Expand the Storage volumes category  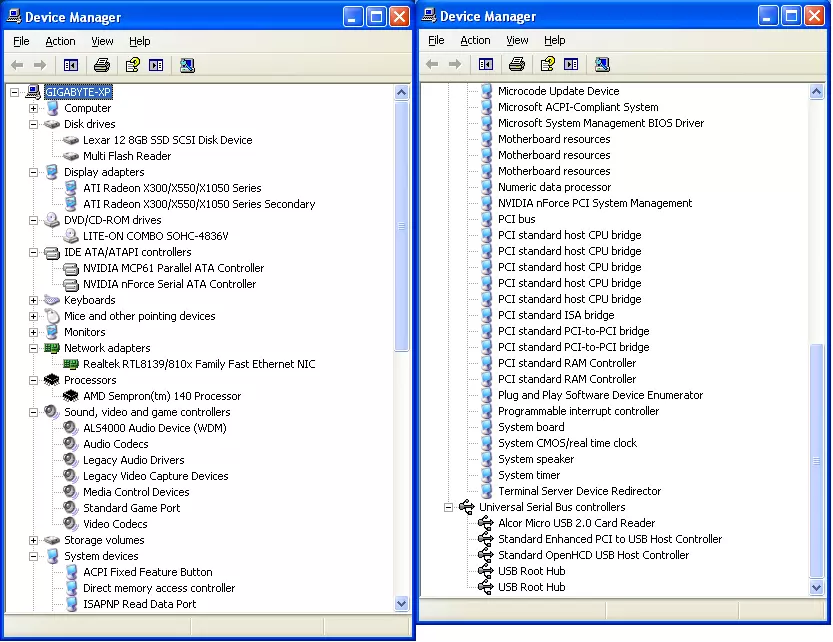[33, 540]
